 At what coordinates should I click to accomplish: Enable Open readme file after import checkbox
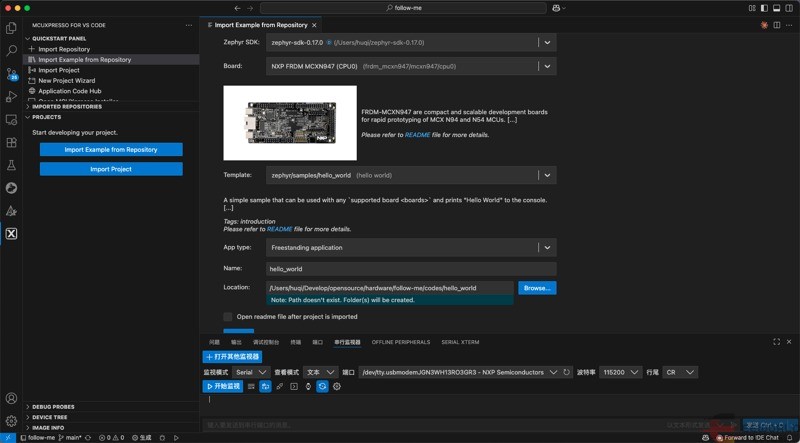228,317
